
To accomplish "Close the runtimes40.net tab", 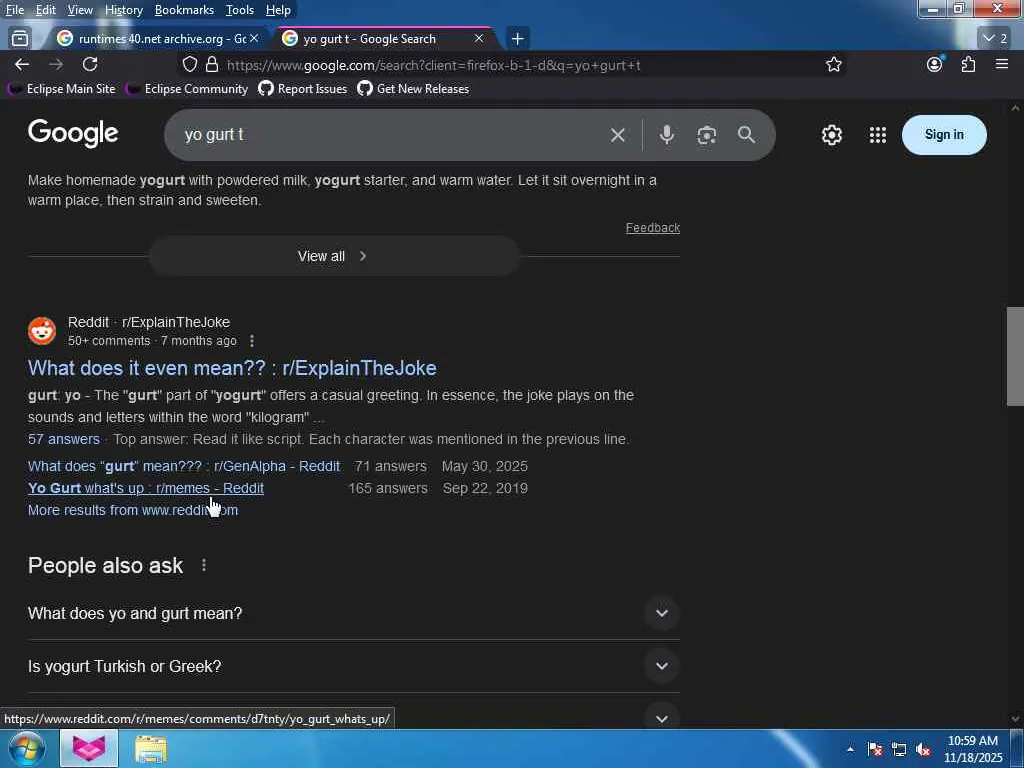I will tap(254, 39).
